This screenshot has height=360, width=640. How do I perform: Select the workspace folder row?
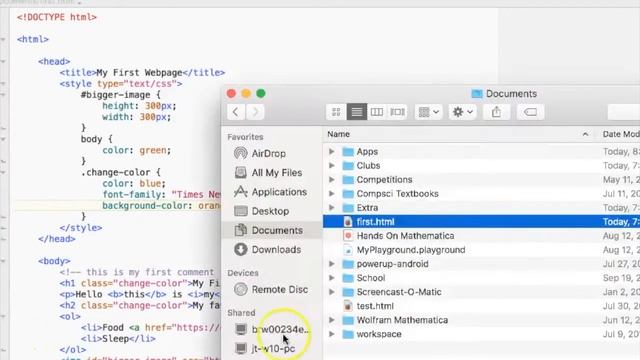tap(481, 334)
